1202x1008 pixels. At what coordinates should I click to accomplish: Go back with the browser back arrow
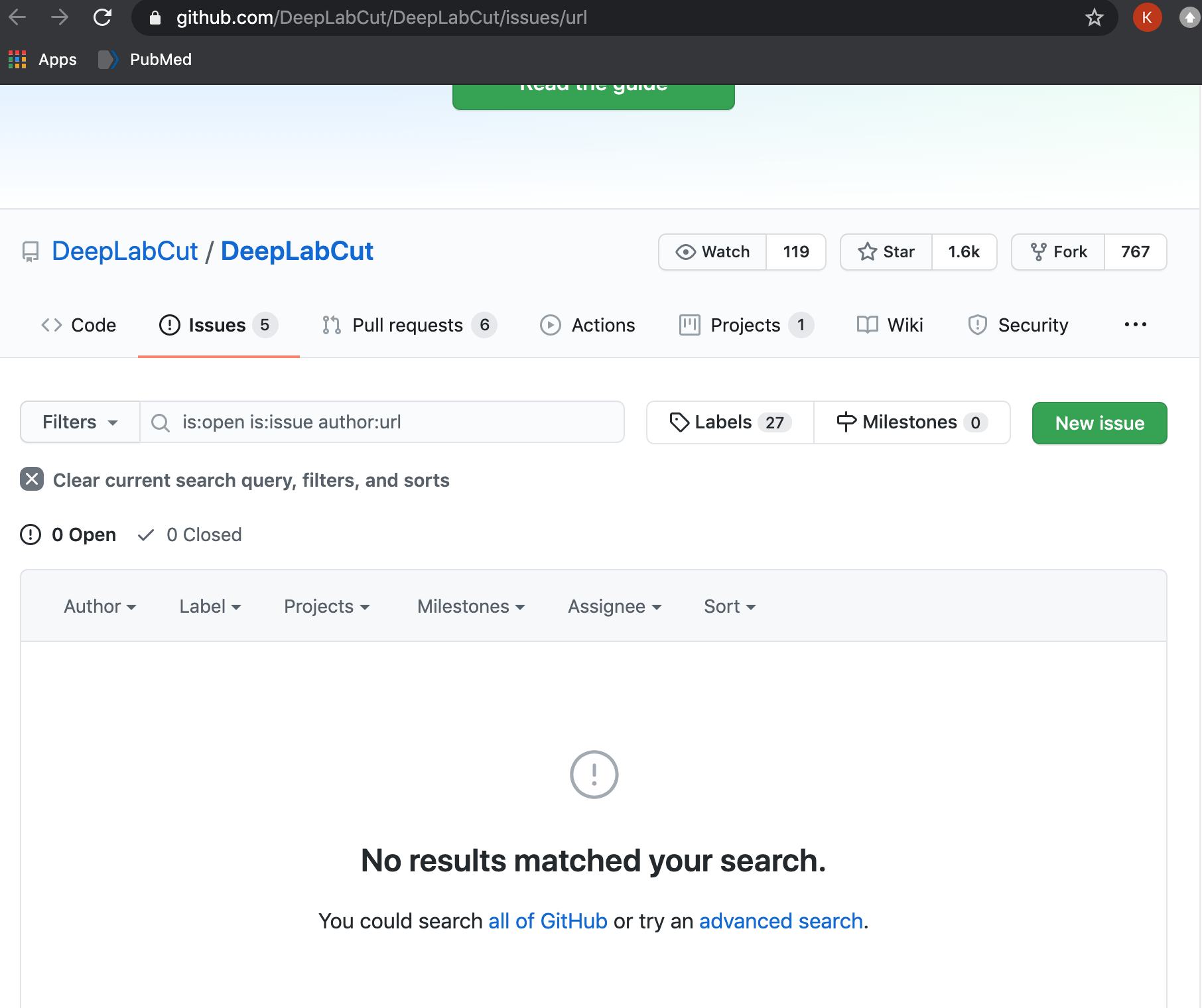(18, 17)
